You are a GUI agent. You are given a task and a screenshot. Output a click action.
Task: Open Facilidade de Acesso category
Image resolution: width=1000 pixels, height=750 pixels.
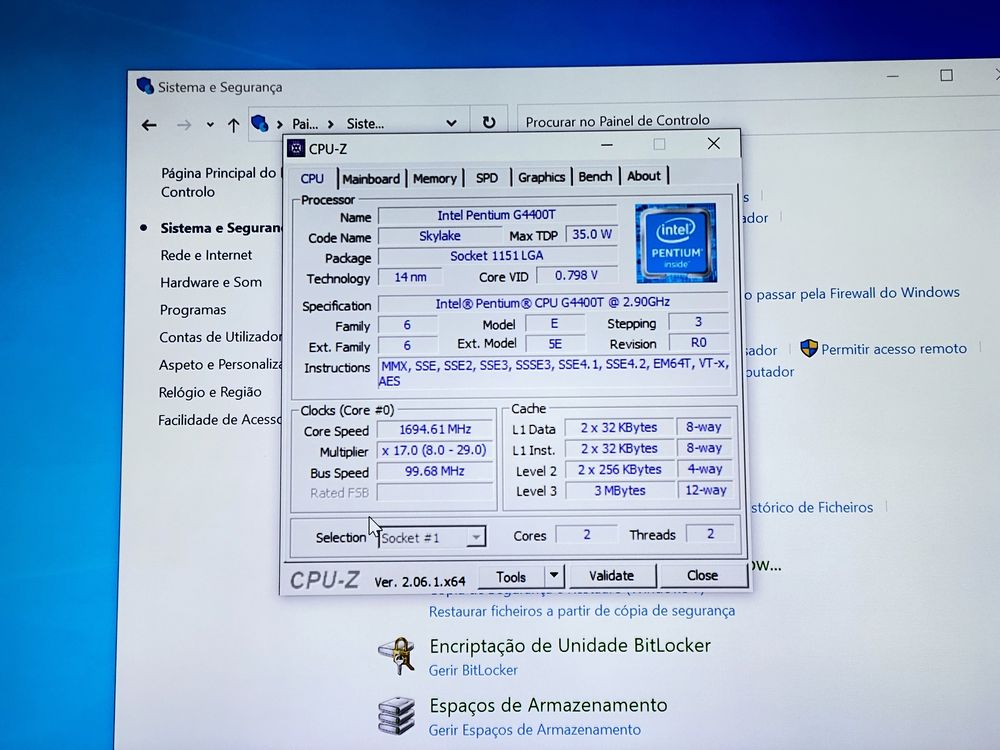219,420
